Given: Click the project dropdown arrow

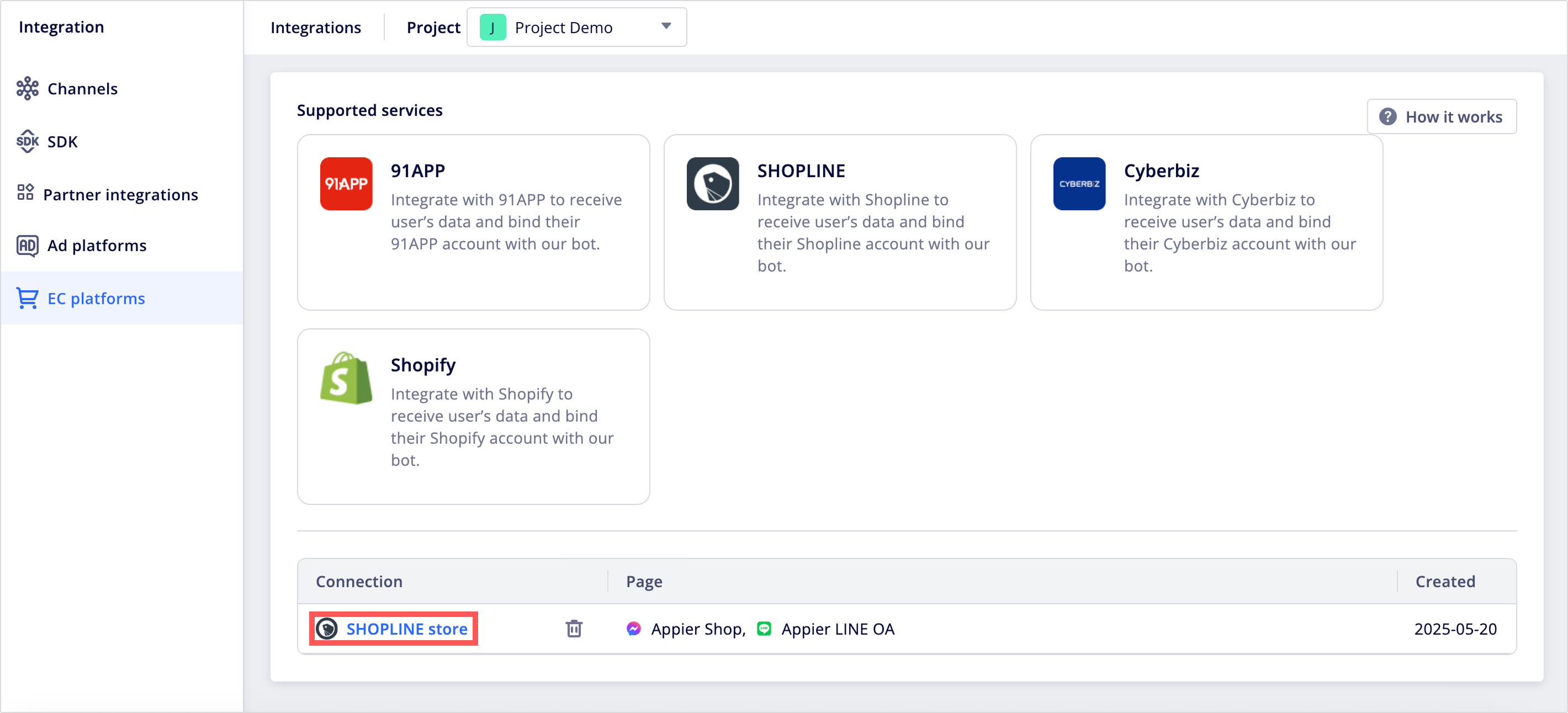Looking at the screenshot, I should [x=666, y=26].
